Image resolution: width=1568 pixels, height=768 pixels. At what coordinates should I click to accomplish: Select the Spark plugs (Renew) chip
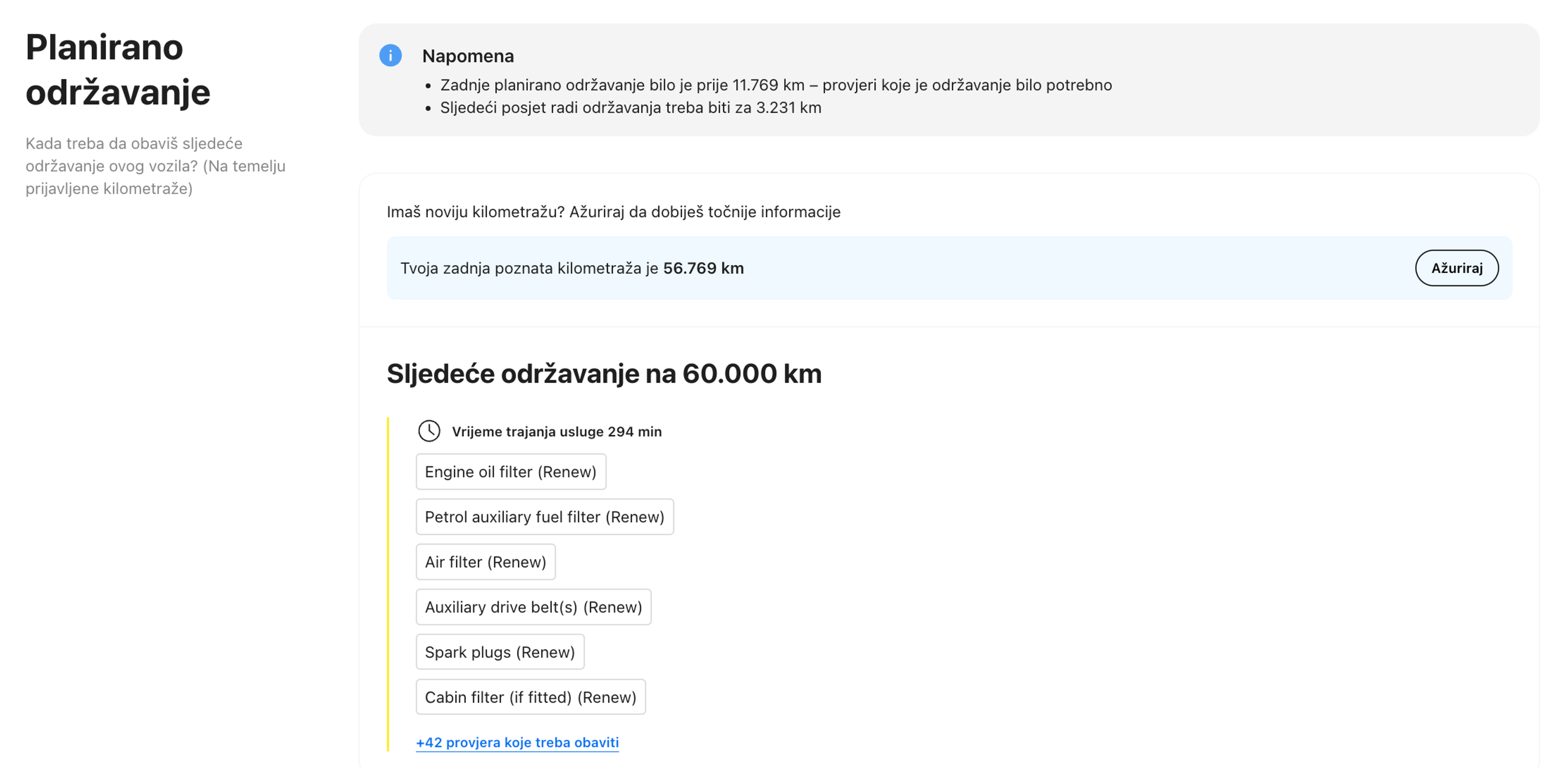click(499, 652)
